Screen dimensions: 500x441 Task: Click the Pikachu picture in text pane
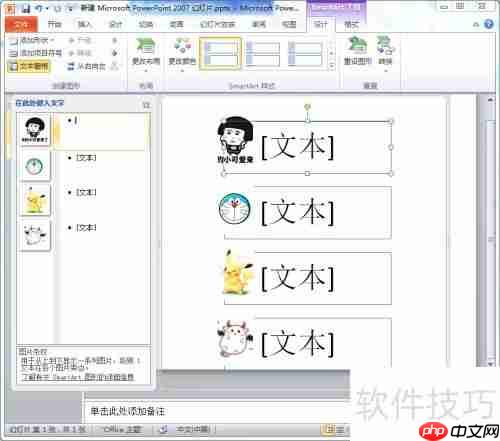pos(35,200)
